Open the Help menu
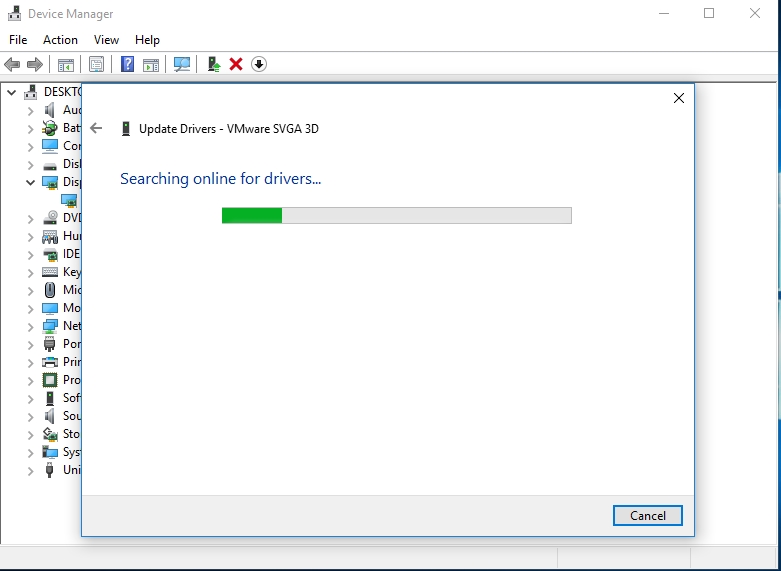 tap(147, 40)
